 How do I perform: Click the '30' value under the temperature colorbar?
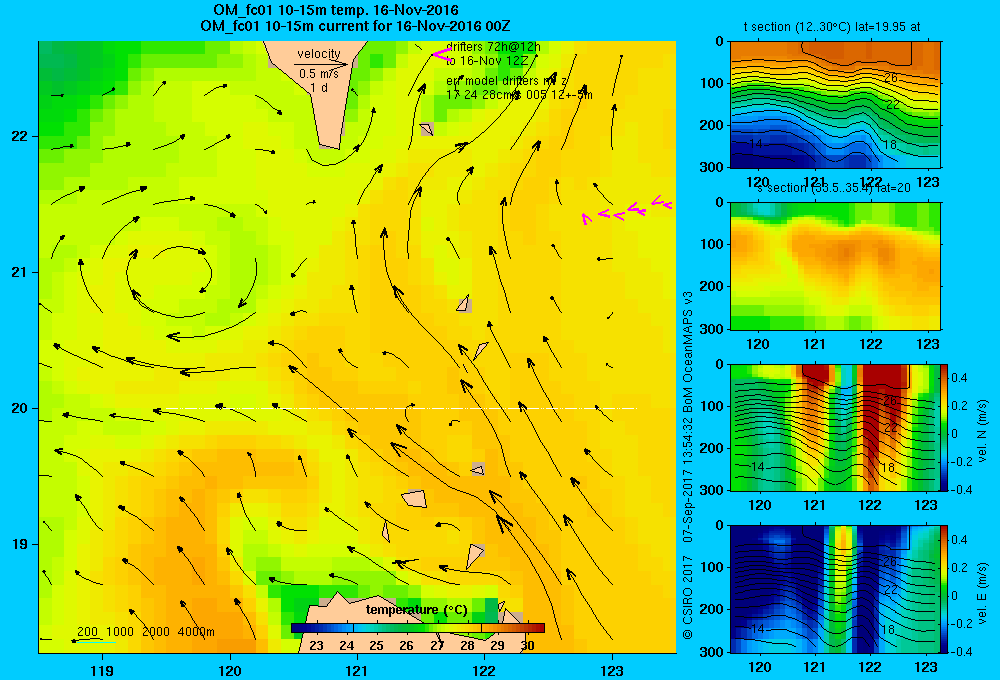527,646
